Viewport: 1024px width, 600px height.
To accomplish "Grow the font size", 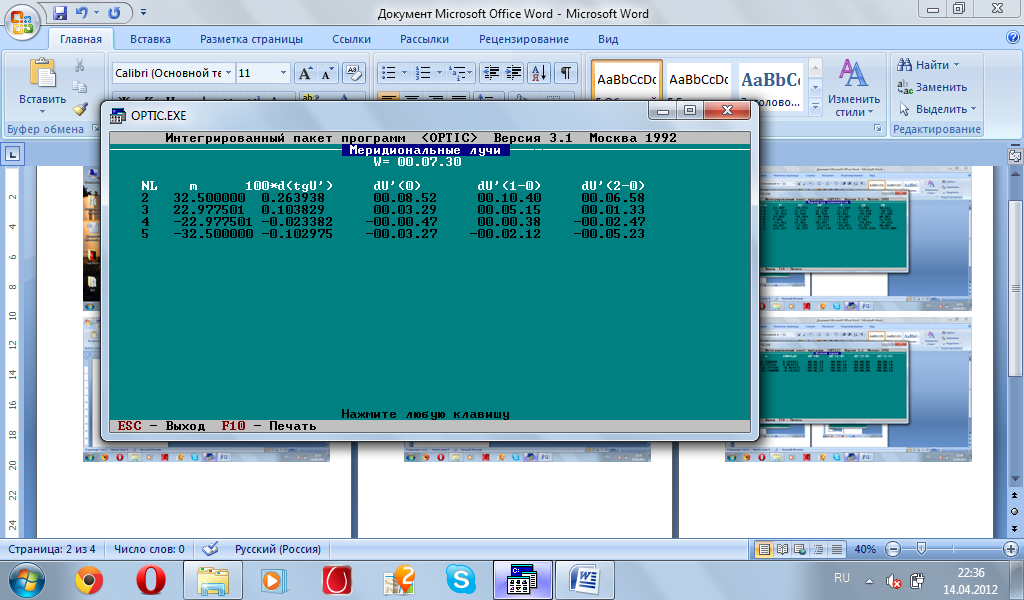I will pos(305,73).
